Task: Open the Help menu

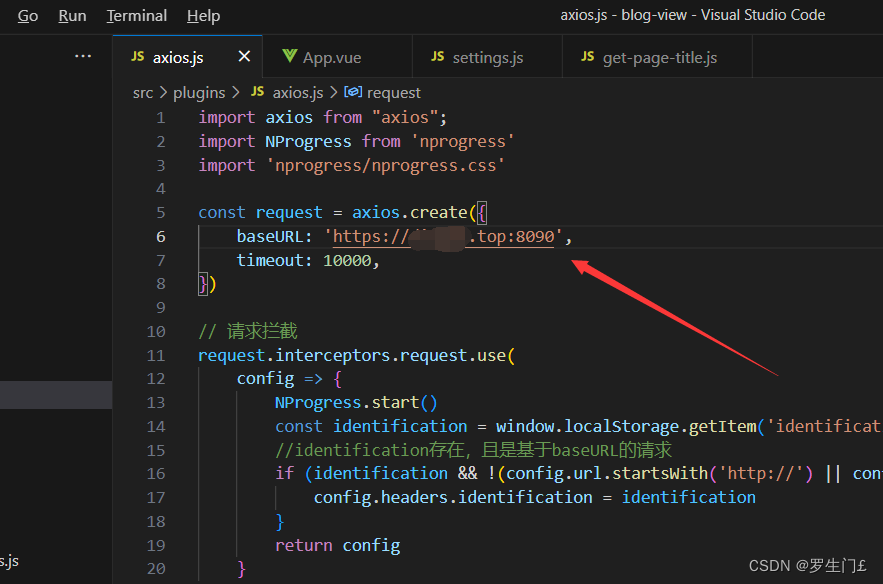Action: [x=203, y=16]
